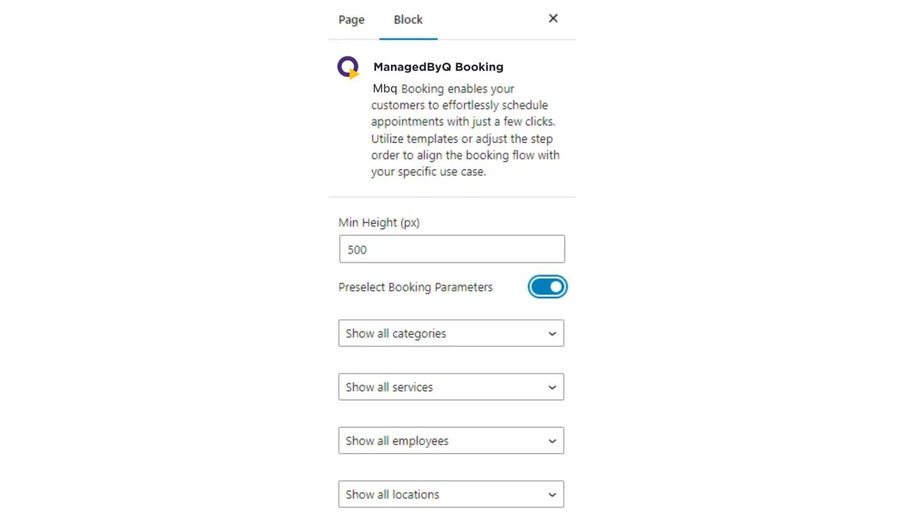Image resolution: width=920 pixels, height=517 pixels.
Task: Click the ManagedByQ Booking block title
Action: [438, 67]
